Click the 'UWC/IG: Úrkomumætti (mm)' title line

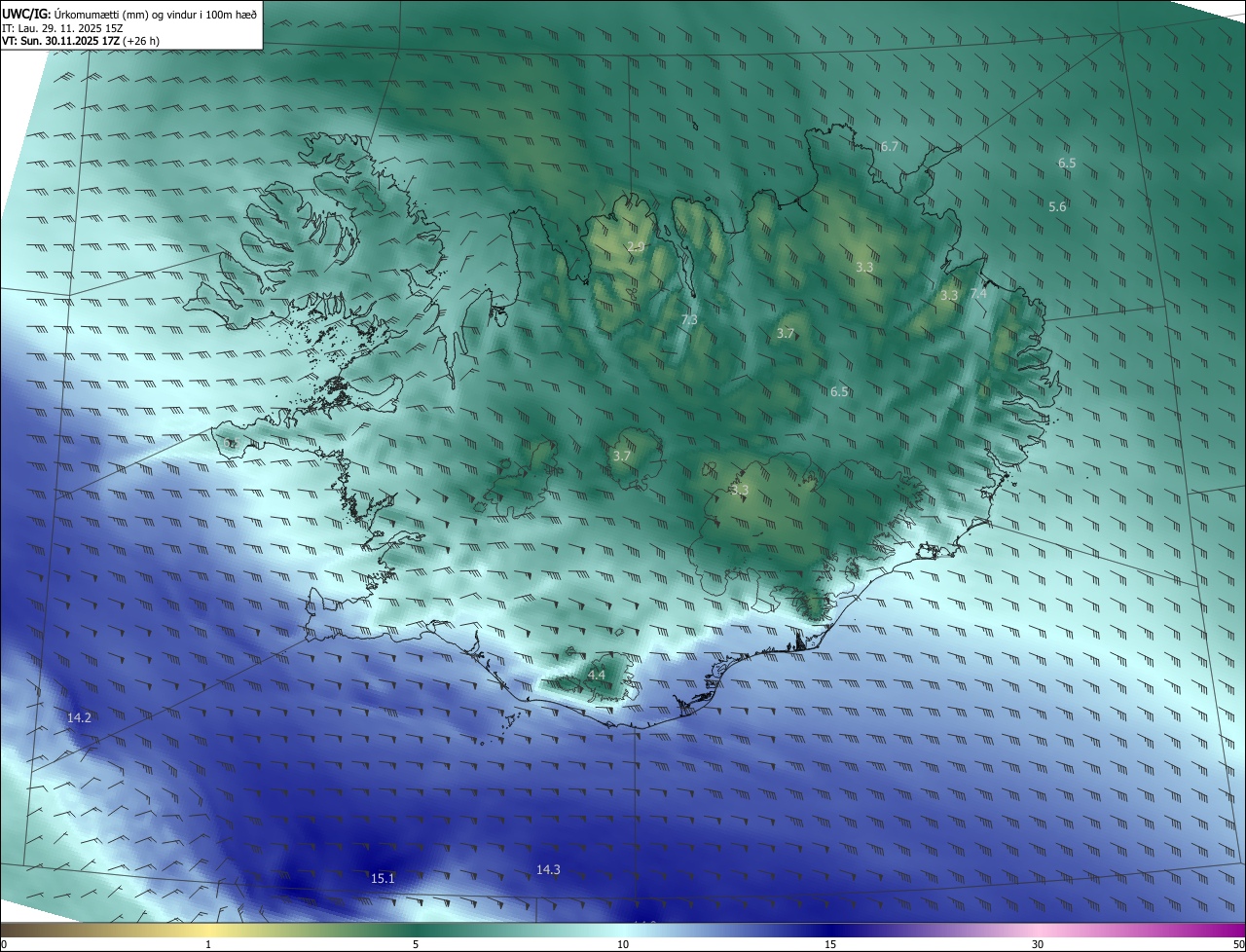click(129, 14)
